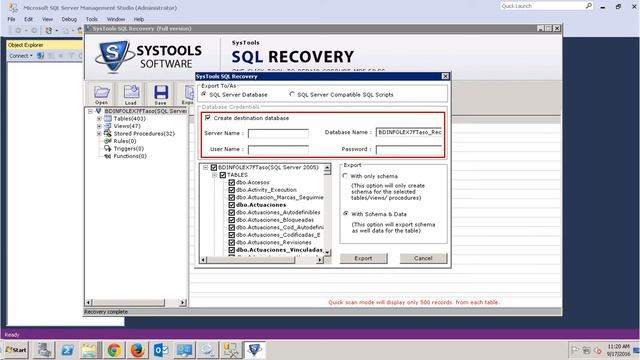Open the Connect dropdown in Object Explorer
Viewport: 640px width, 360px height.
coord(21,56)
